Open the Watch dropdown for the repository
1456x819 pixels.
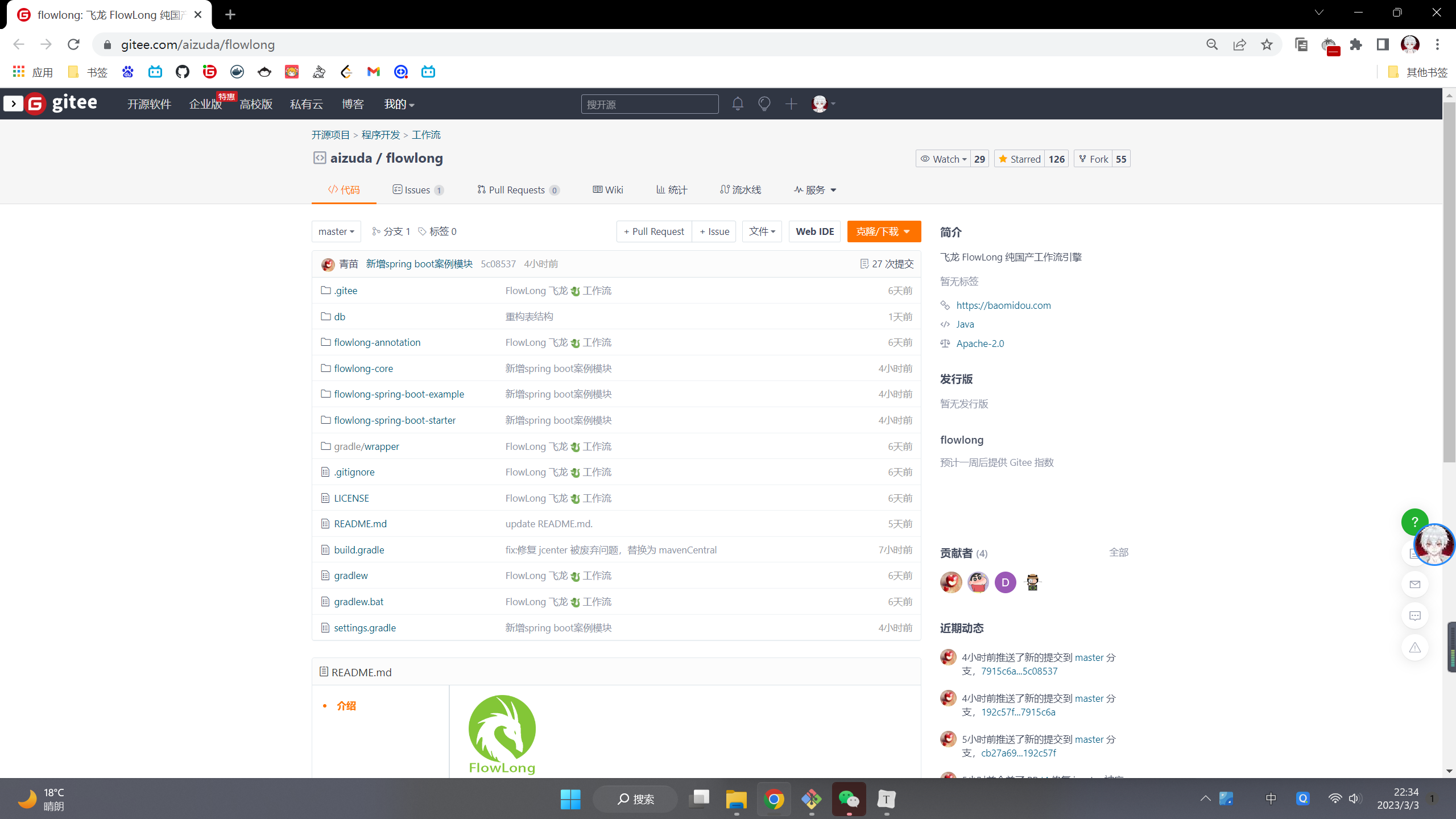point(944,159)
